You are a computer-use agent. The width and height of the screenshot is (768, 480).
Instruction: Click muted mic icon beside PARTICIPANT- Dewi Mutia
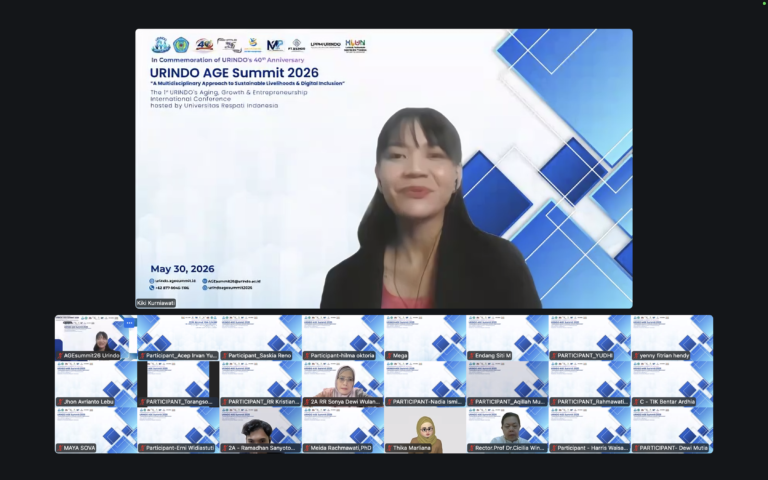636,448
